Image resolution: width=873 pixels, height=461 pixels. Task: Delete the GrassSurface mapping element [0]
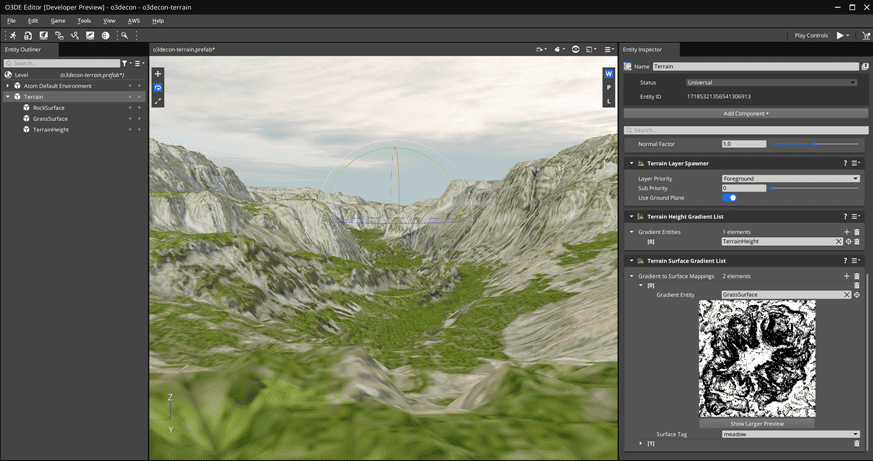[x=856, y=285]
